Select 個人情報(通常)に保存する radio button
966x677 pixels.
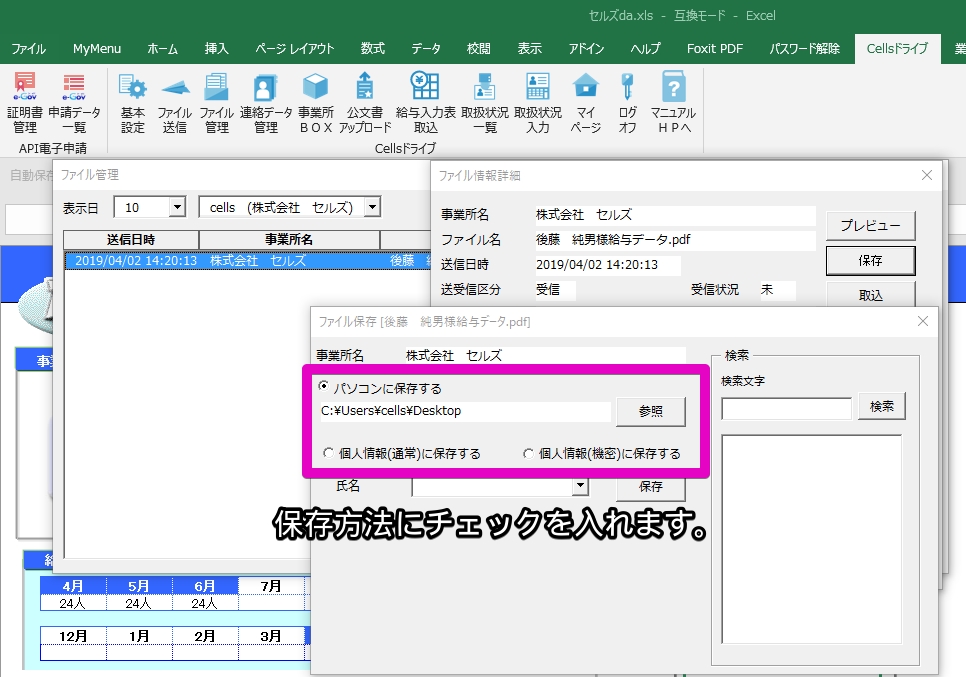(x=328, y=453)
